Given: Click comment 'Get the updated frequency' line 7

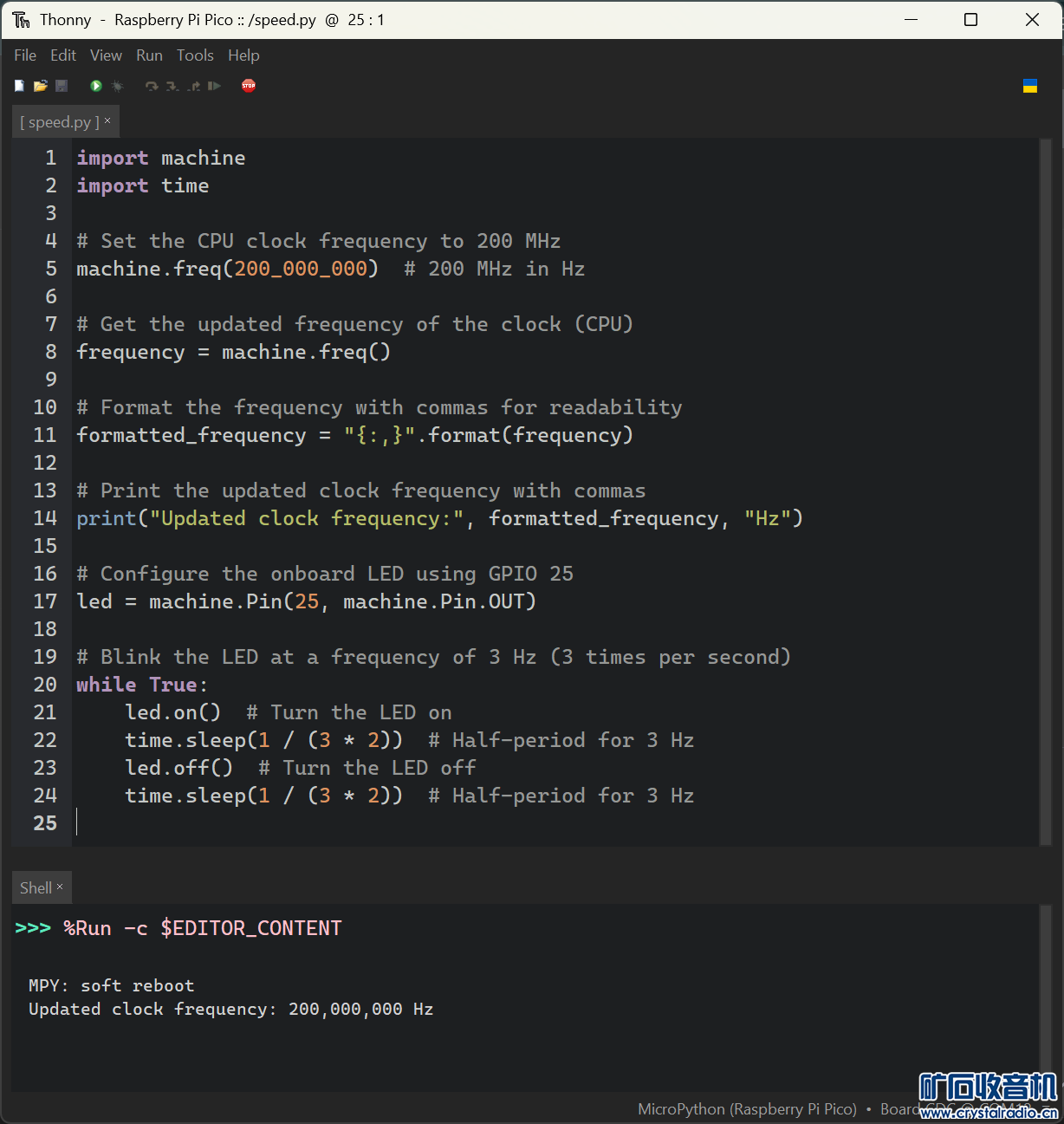Looking at the screenshot, I should click(x=355, y=324).
